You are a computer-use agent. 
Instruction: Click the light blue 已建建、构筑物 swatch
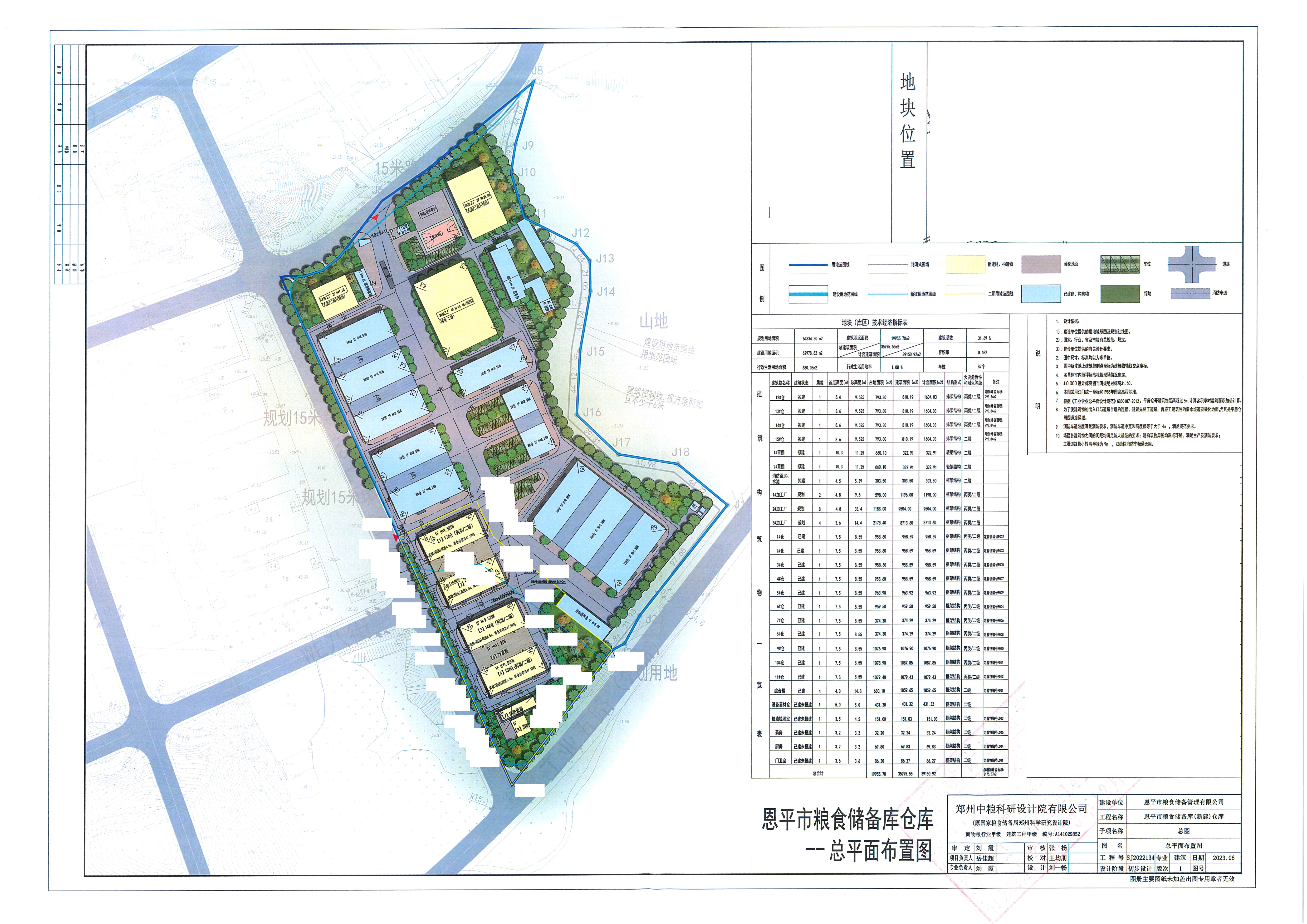pyautogui.click(x=1041, y=294)
